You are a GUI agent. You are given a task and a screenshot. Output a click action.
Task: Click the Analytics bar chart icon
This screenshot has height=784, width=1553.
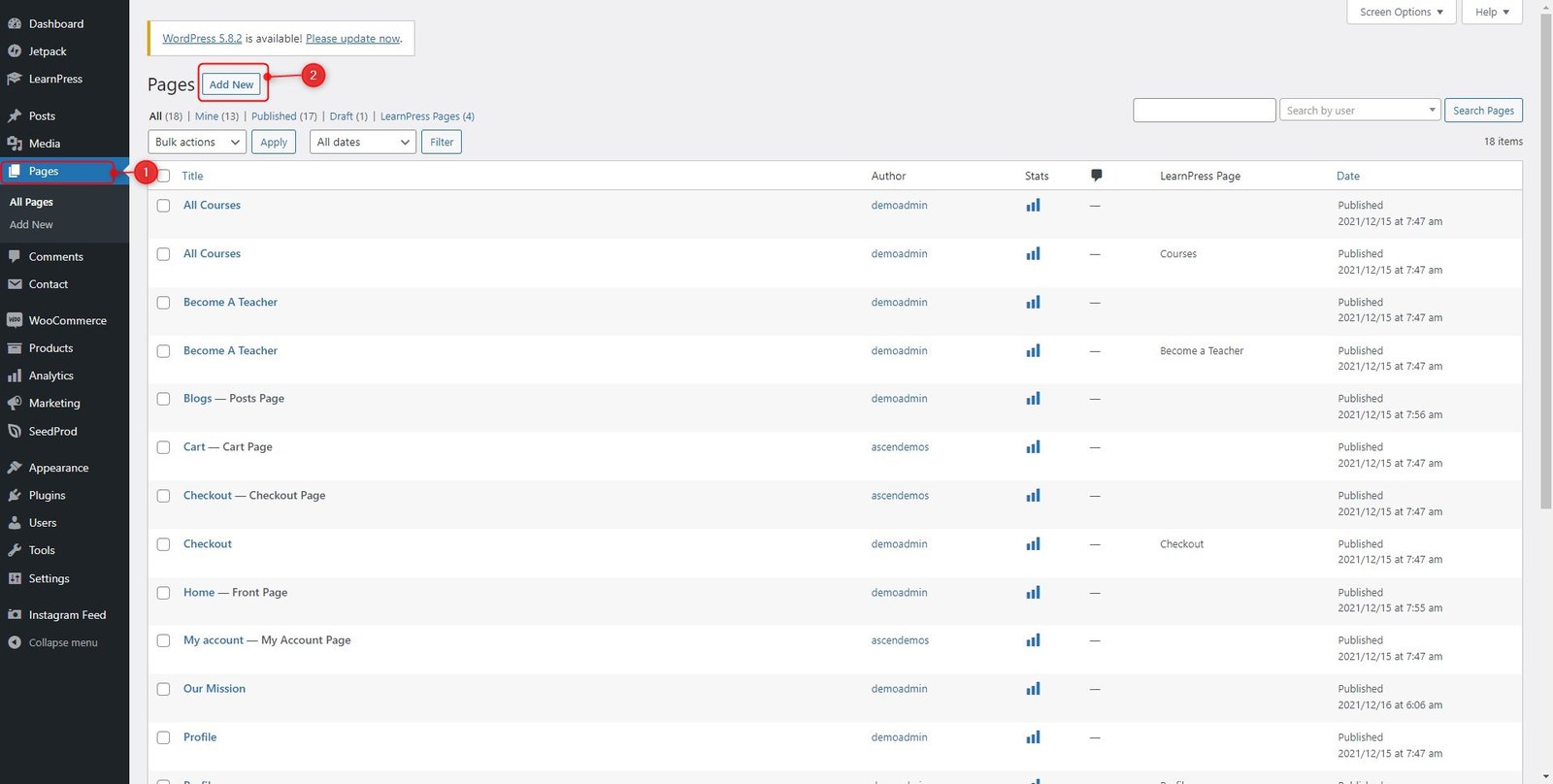15,376
